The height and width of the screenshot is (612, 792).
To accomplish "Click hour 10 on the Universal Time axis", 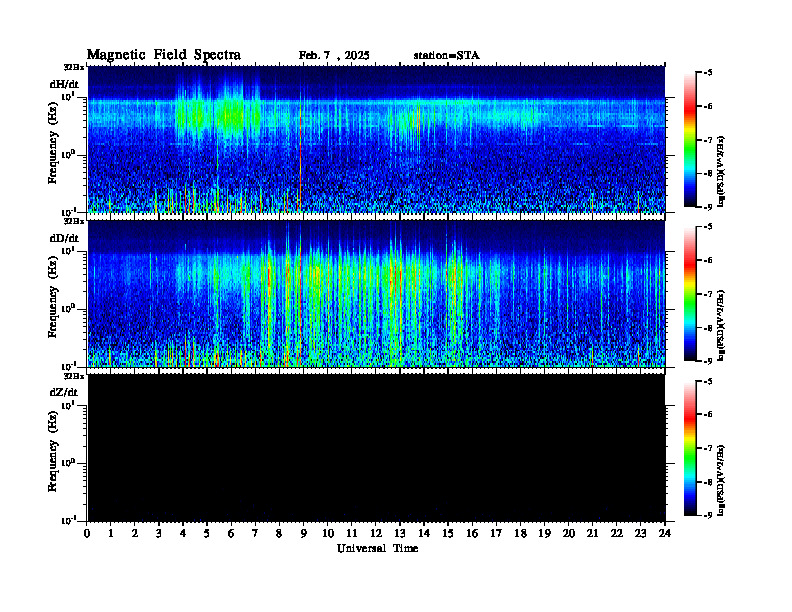I will pos(328,534).
